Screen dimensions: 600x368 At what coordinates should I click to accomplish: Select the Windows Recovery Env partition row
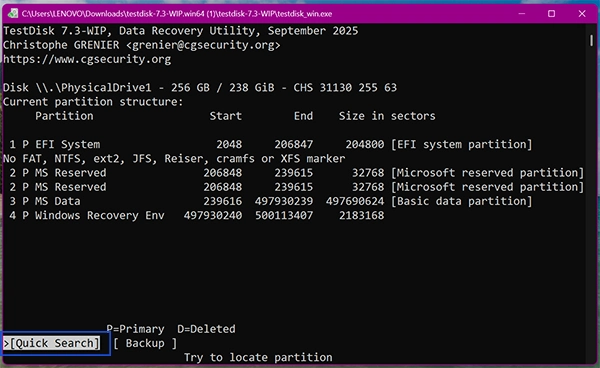[x=197, y=215]
